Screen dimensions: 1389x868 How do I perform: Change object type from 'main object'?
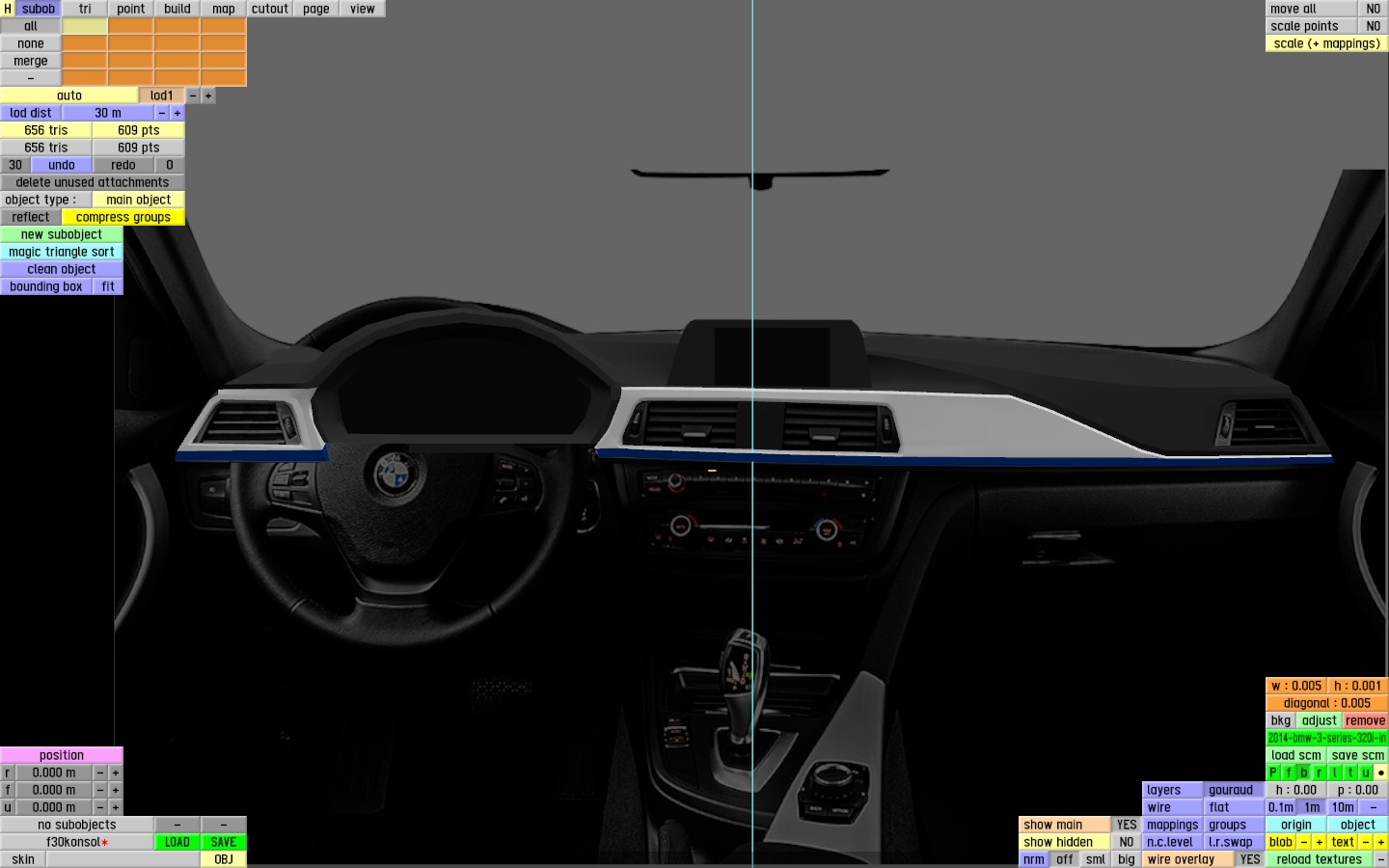click(x=139, y=200)
